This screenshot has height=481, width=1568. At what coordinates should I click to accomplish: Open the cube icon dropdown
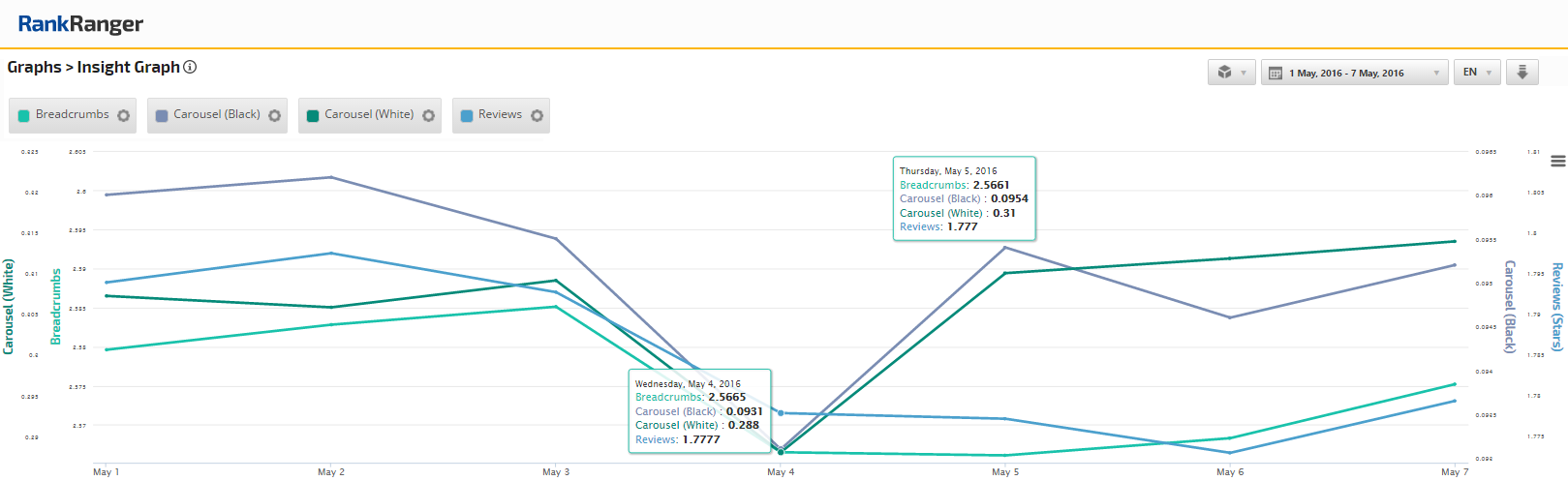click(1232, 73)
